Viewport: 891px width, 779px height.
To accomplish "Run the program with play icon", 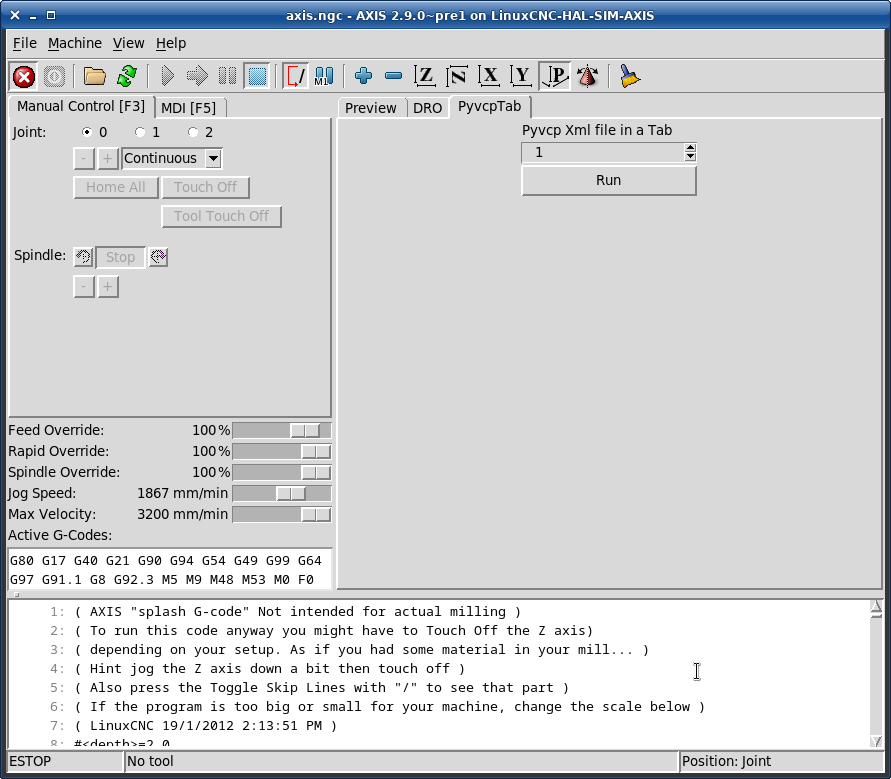I will click(167, 76).
